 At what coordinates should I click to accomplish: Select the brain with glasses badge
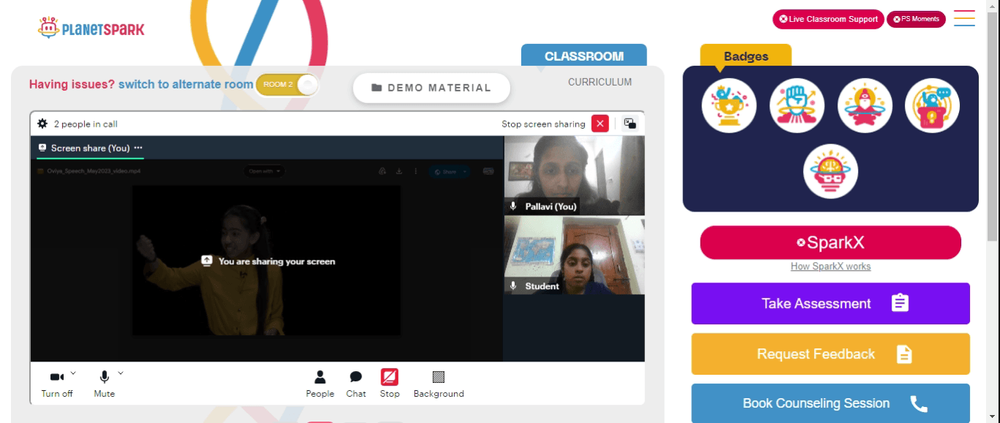[x=830, y=171]
